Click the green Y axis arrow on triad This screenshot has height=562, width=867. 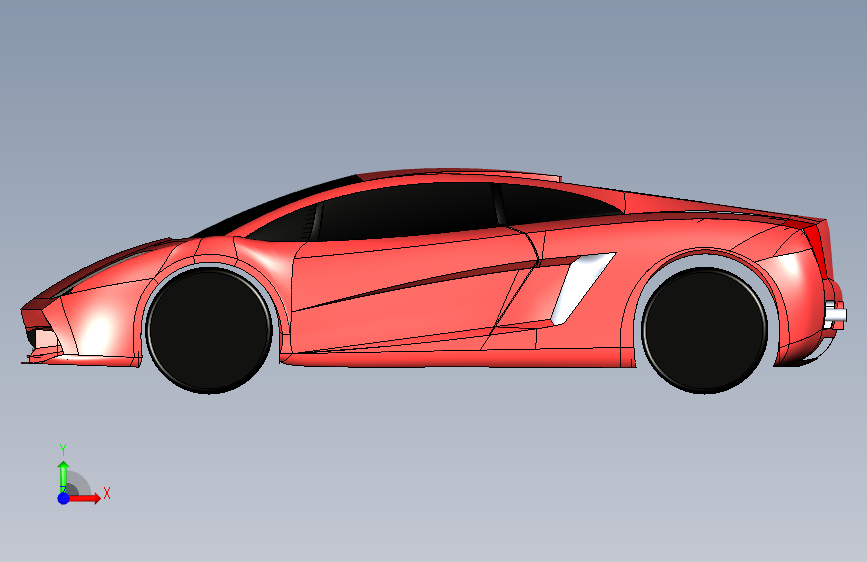tap(63, 475)
